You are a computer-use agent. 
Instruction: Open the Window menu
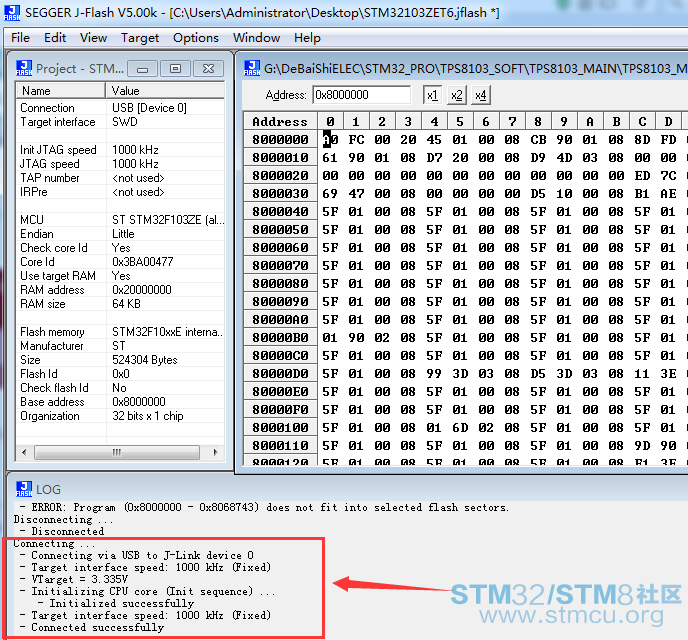click(x=256, y=38)
